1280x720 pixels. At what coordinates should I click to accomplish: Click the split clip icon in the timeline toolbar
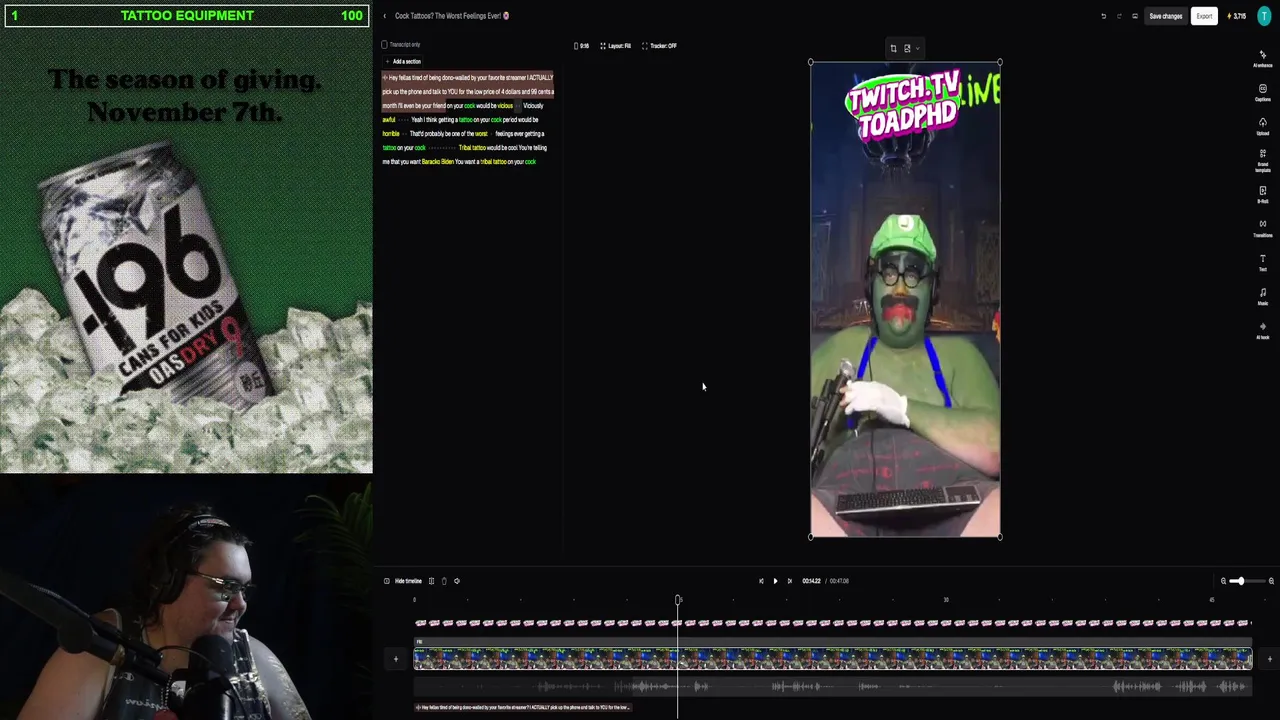coord(431,581)
